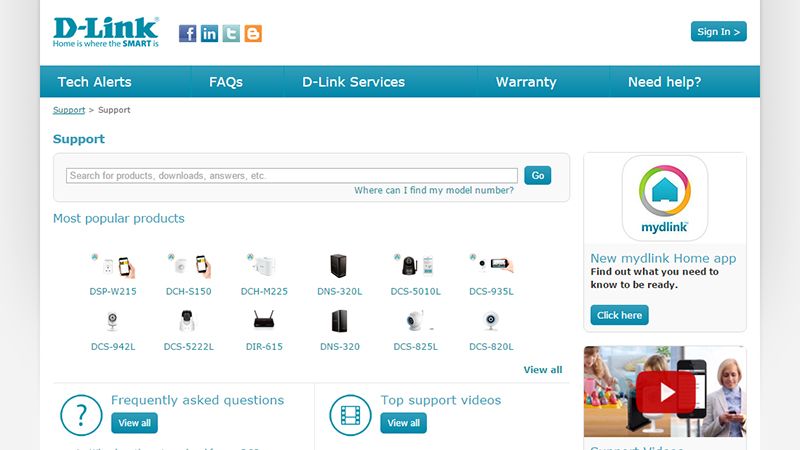
Task: Click the Sign In button
Action: click(718, 31)
